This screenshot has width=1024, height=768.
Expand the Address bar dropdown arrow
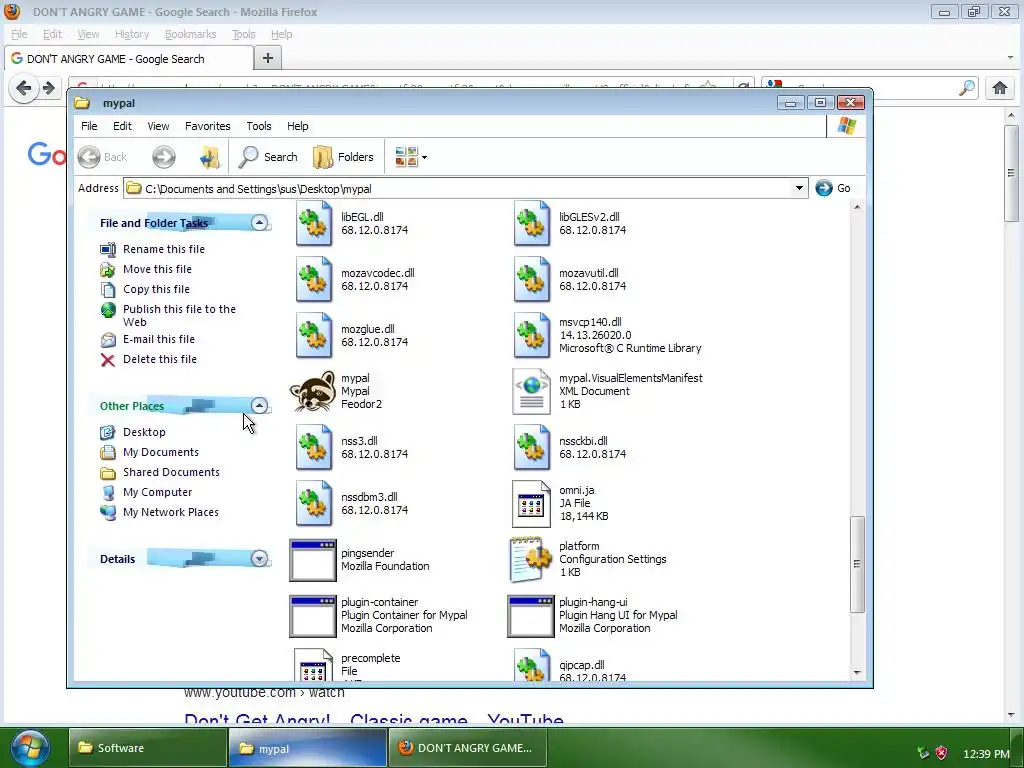tap(799, 188)
